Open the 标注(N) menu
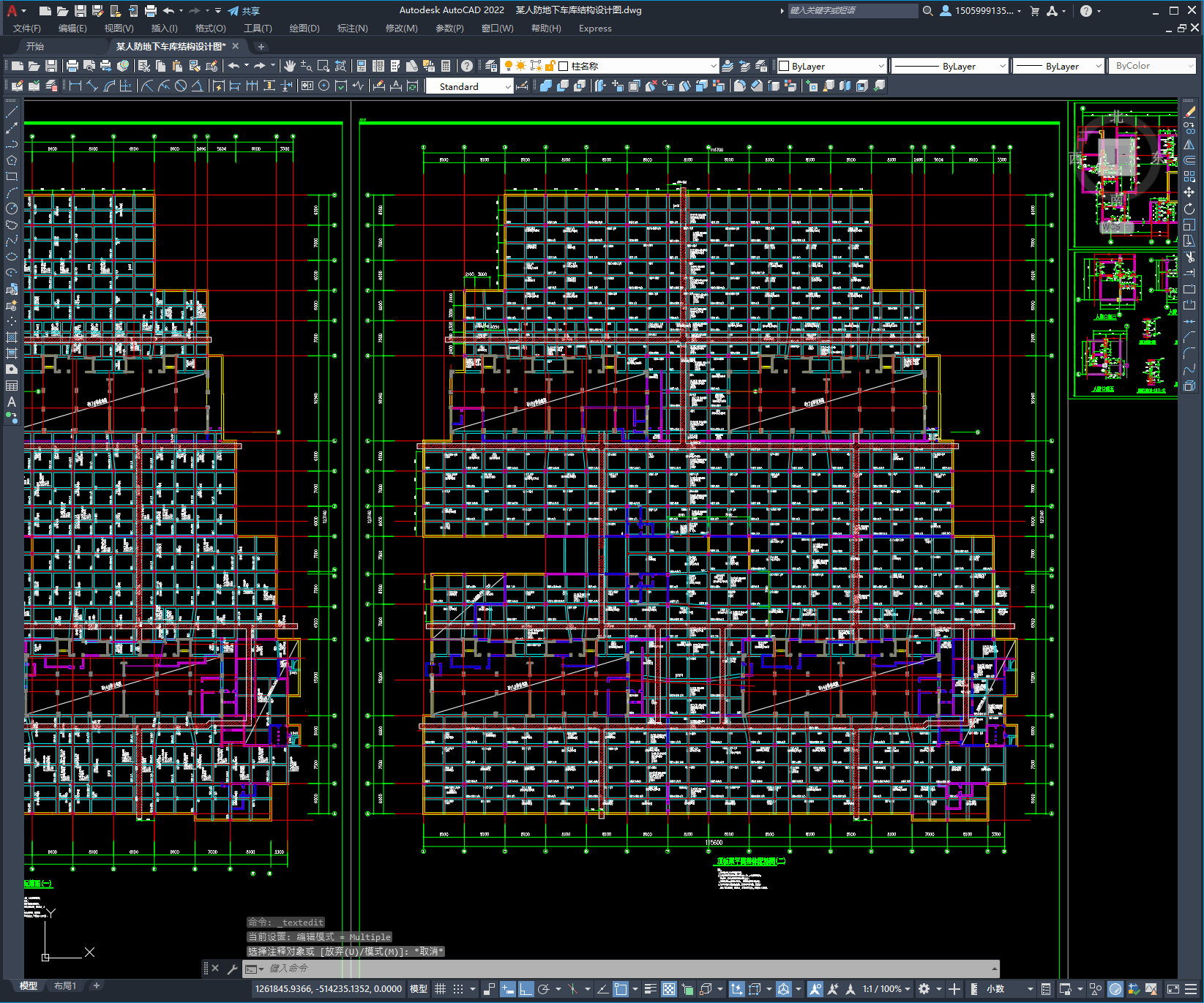Image resolution: width=1204 pixels, height=1003 pixels. pyautogui.click(x=352, y=29)
